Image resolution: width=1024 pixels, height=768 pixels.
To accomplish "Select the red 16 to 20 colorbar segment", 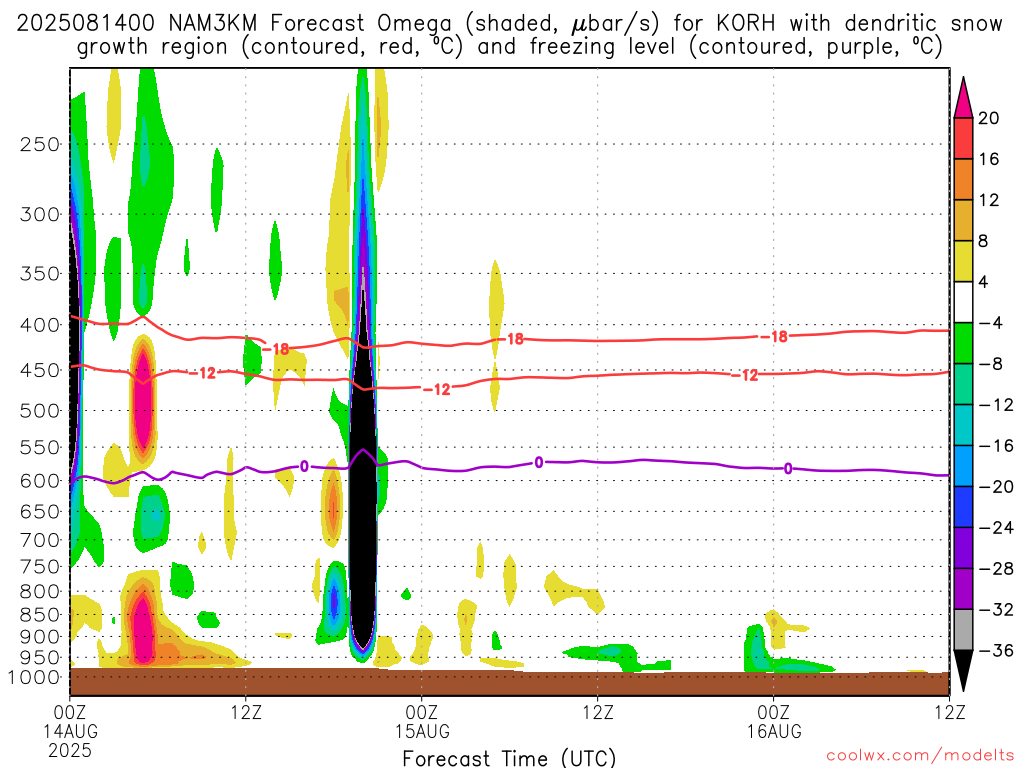I will tap(963, 138).
